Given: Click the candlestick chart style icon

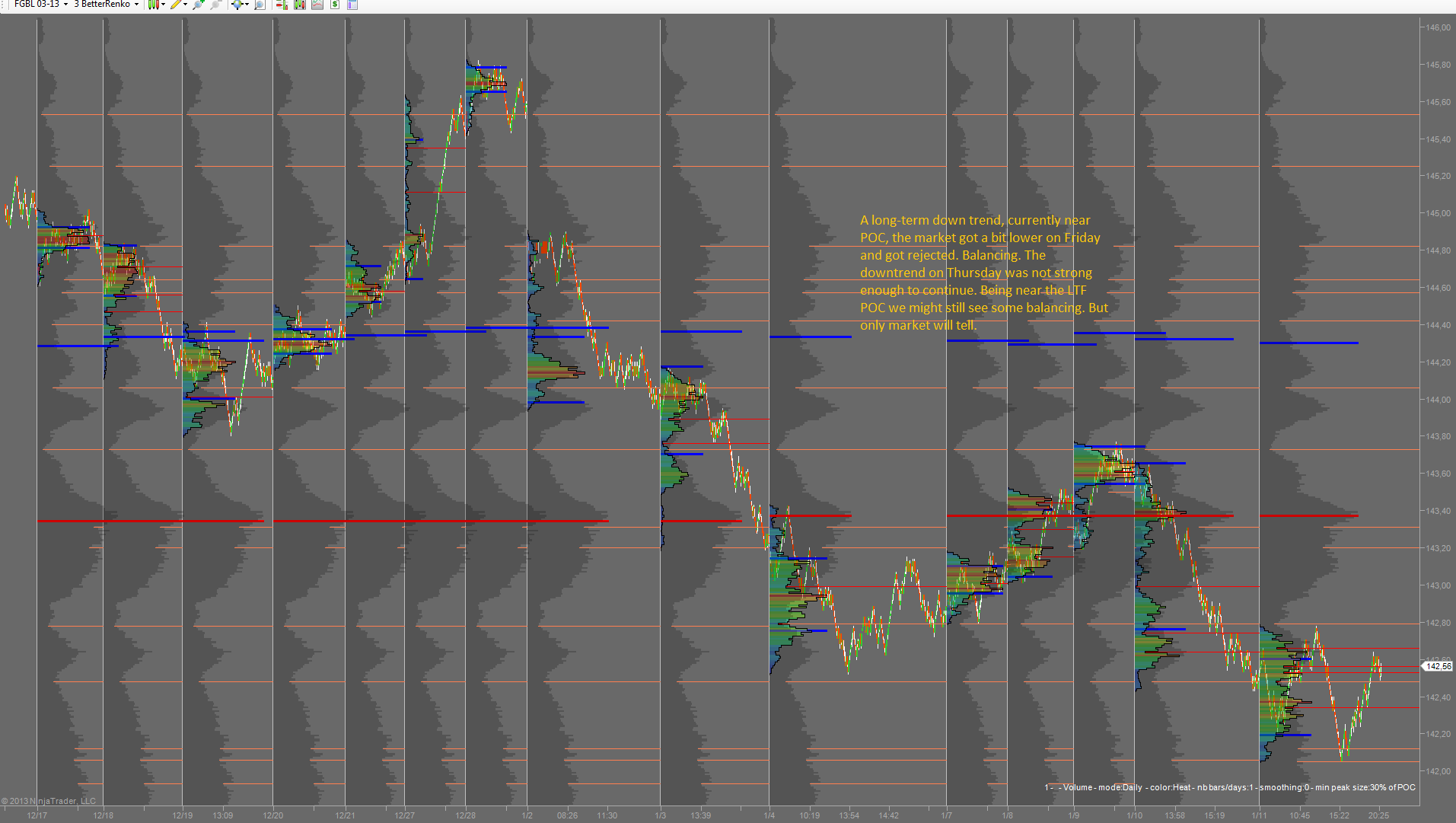Looking at the screenshot, I should click(154, 5).
